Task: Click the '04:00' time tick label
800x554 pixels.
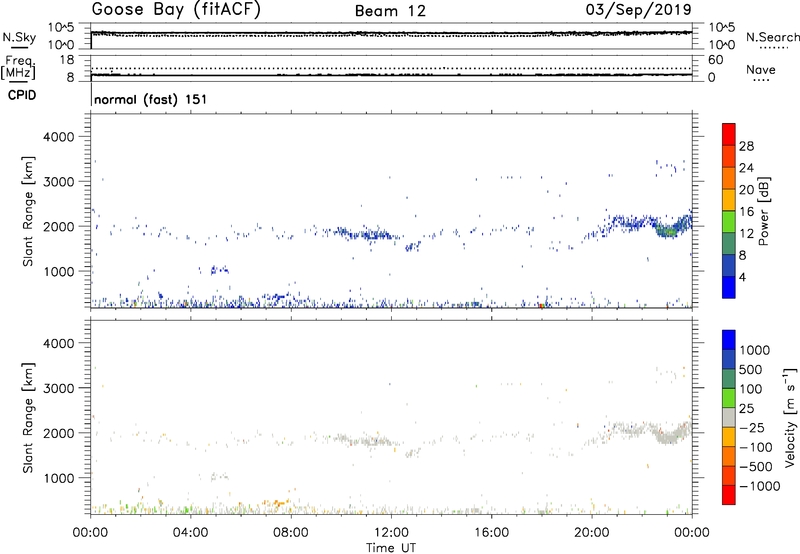Action: tap(190, 533)
